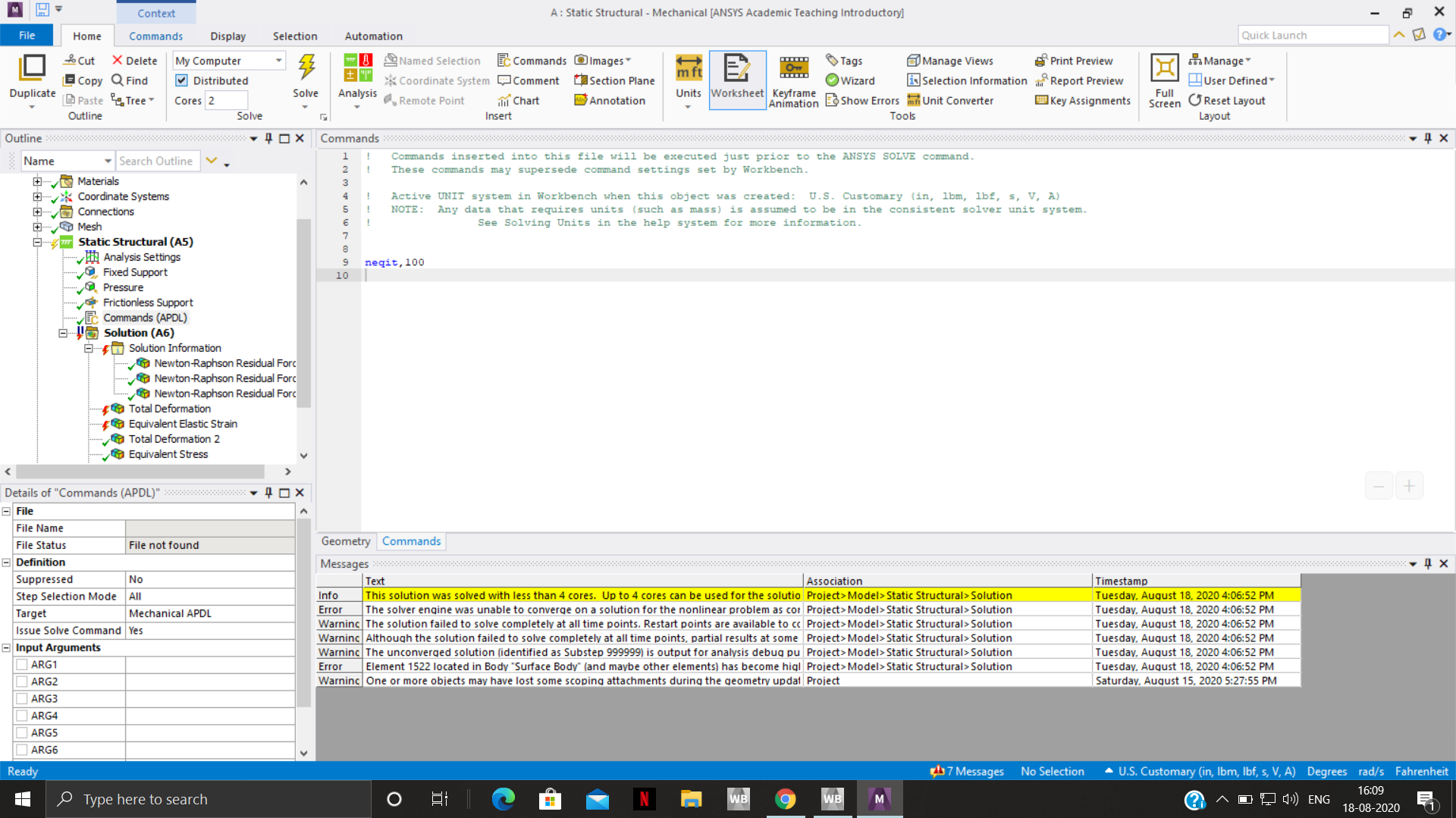Collapse the Static Structural (A5) tree node
Viewport: 1456px width, 818px height.
pos(37,242)
